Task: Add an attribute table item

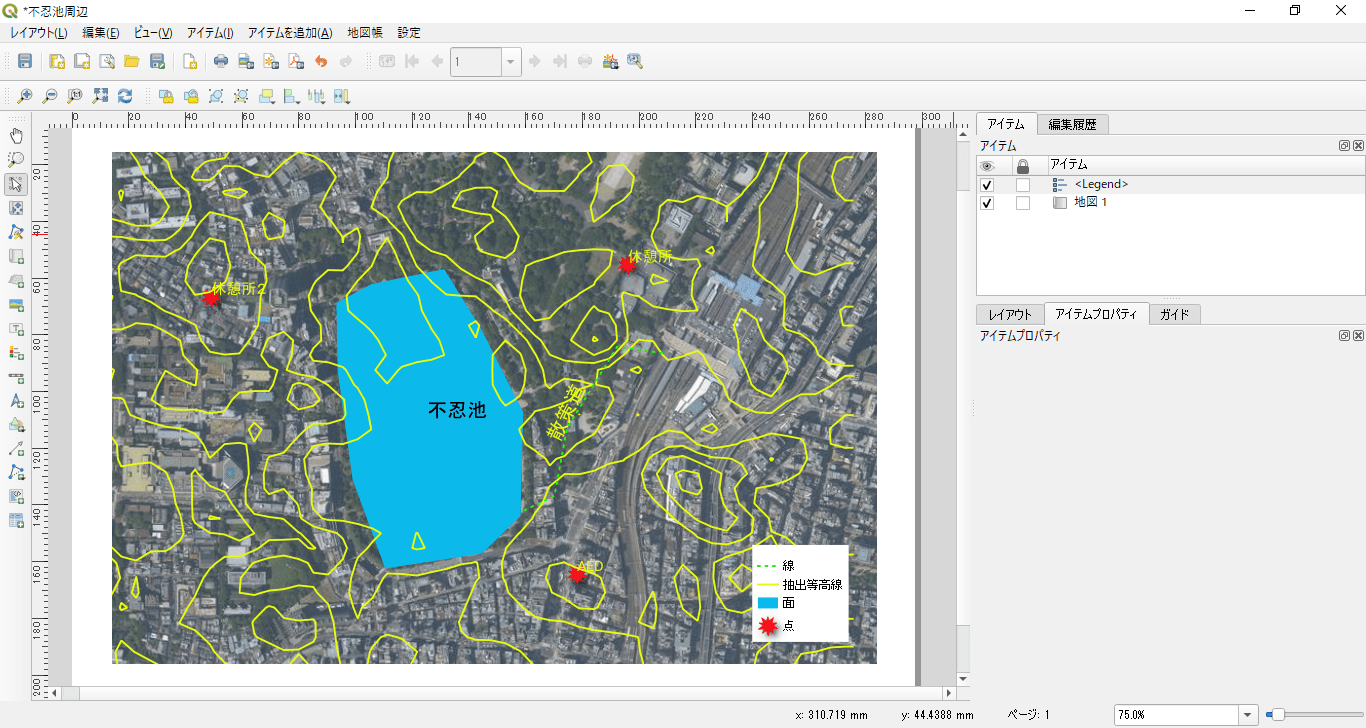Action: pyautogui.click(x=16, y=520)
